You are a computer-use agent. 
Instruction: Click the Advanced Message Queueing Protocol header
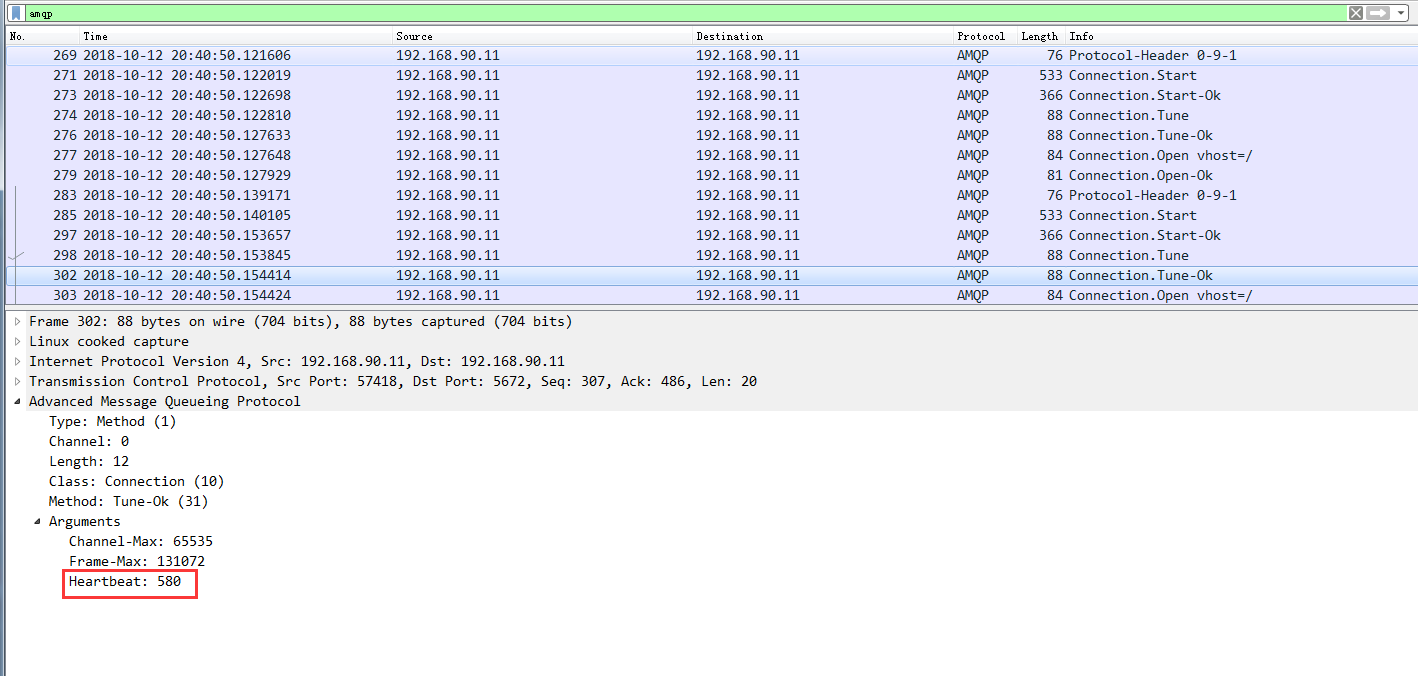[x=165, y=401]
